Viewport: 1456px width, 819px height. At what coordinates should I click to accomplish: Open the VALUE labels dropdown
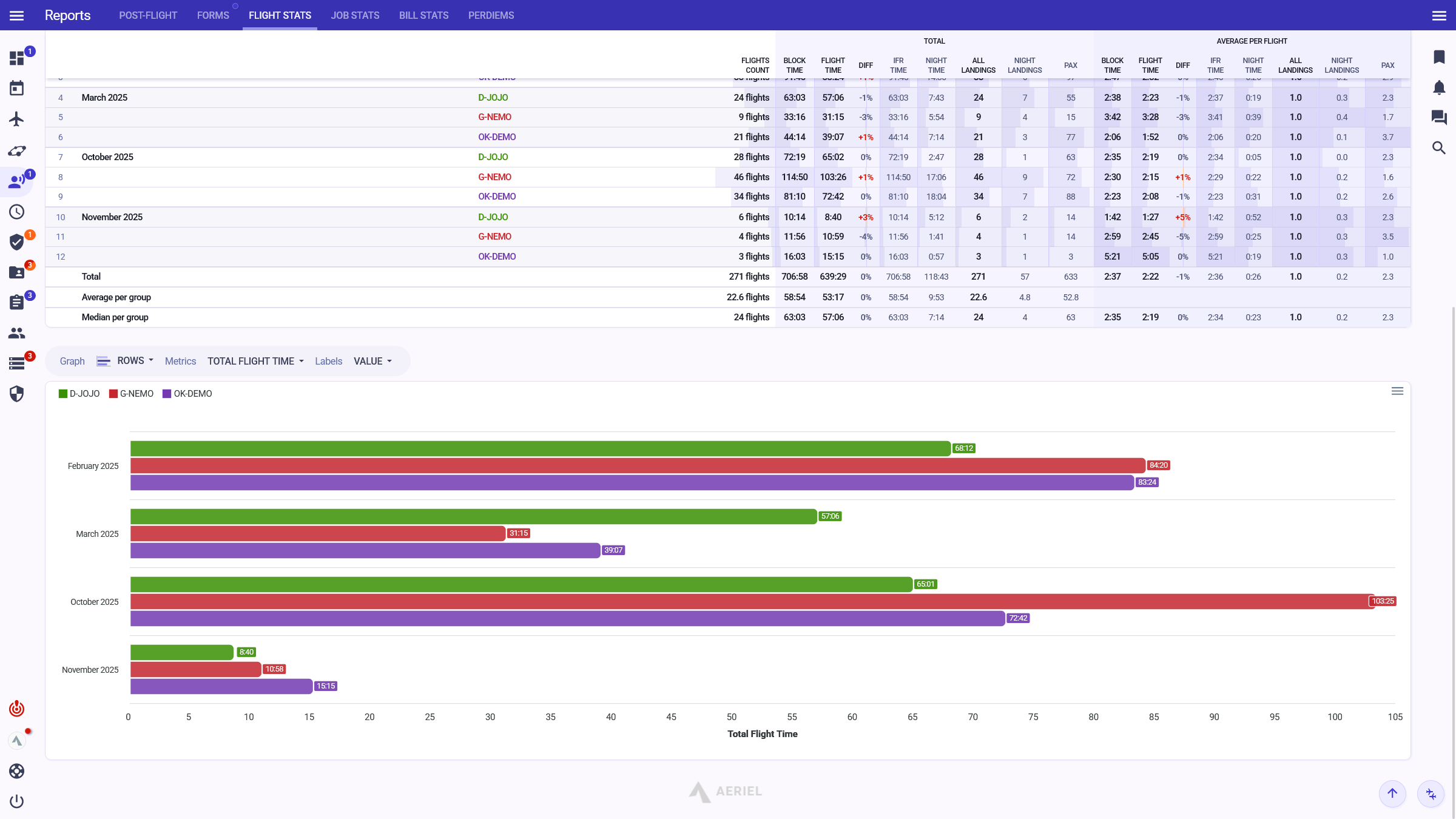[372, 361]
